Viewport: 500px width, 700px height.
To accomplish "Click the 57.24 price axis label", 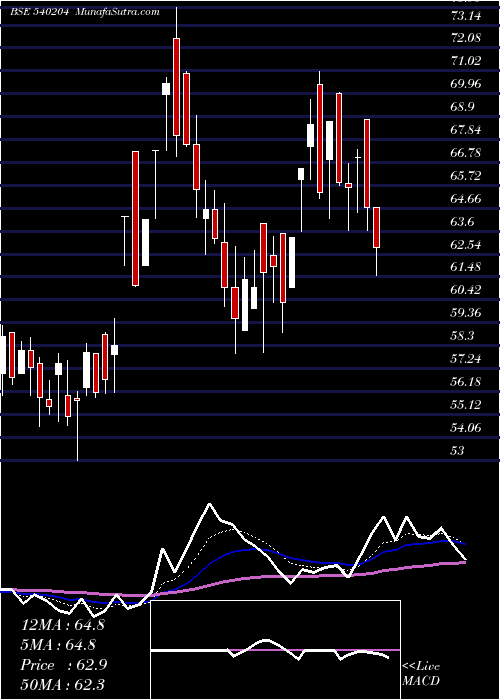I will point(467,358).
